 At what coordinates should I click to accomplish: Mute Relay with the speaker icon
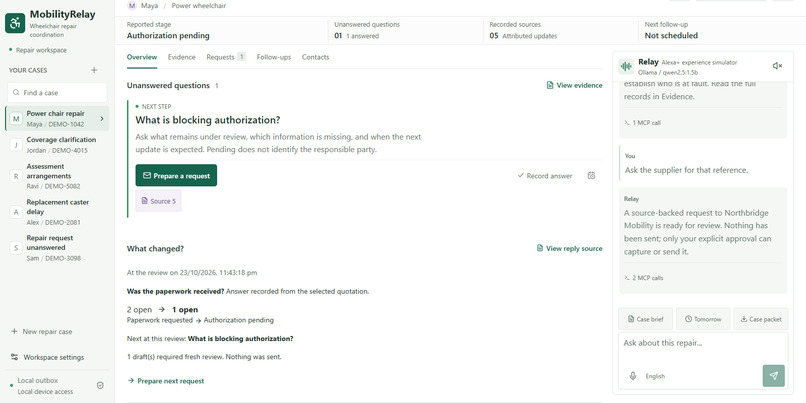777,66
